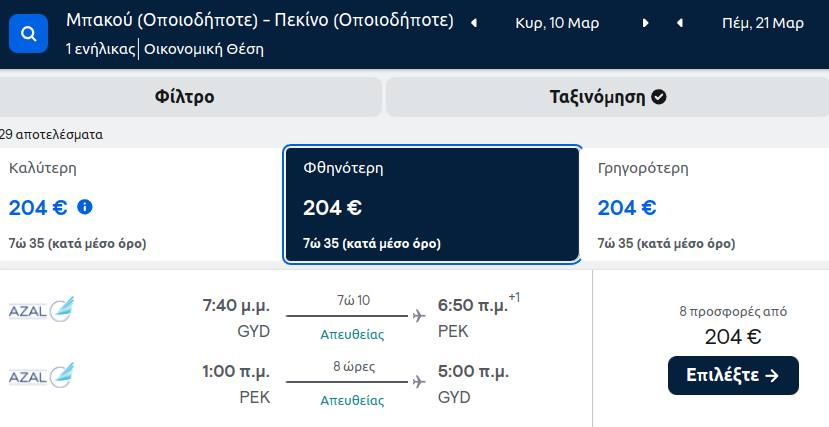This screenshot has height=427, width=829.
Task: Click the 1 ενήλικας Οικονομική Θέση passenger summary
Action: coord(164,49)
